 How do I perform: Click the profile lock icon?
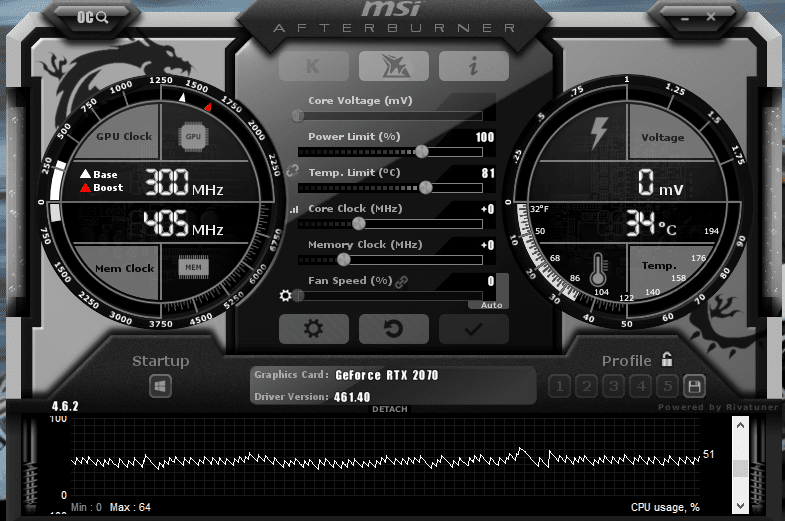[x=667, y=359]
